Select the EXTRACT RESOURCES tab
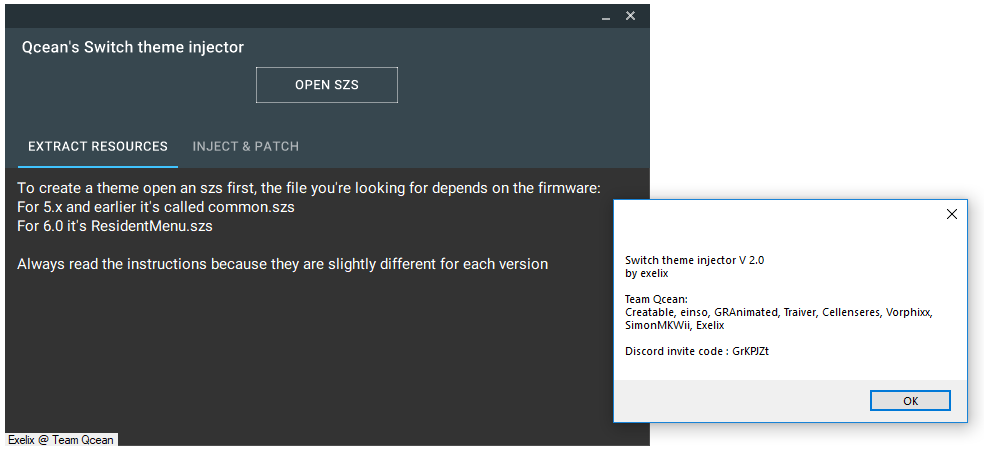984x463 pixels. pyautogui.click(x=98, y=146)
